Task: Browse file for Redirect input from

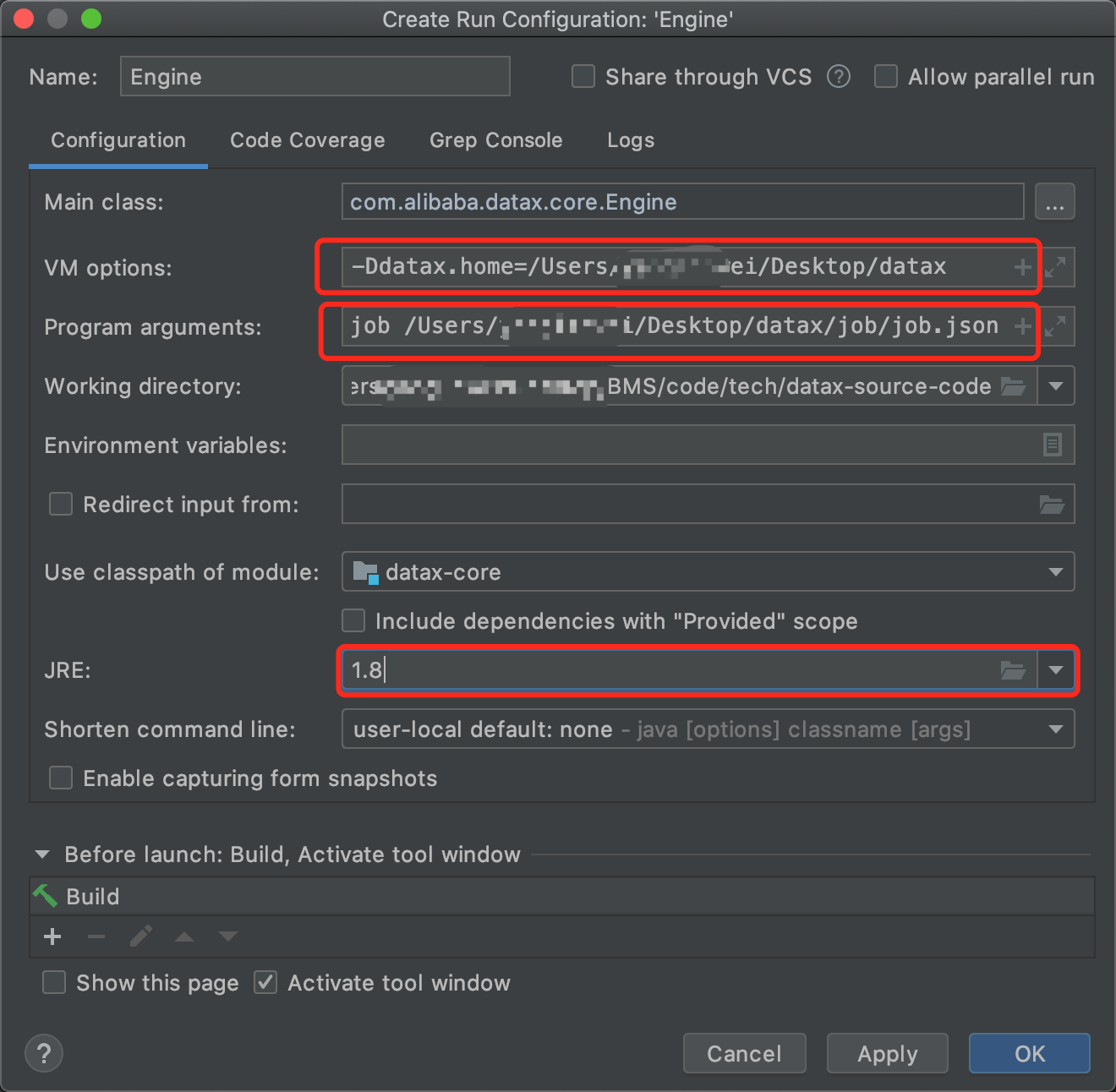Action: (1052, 505)
